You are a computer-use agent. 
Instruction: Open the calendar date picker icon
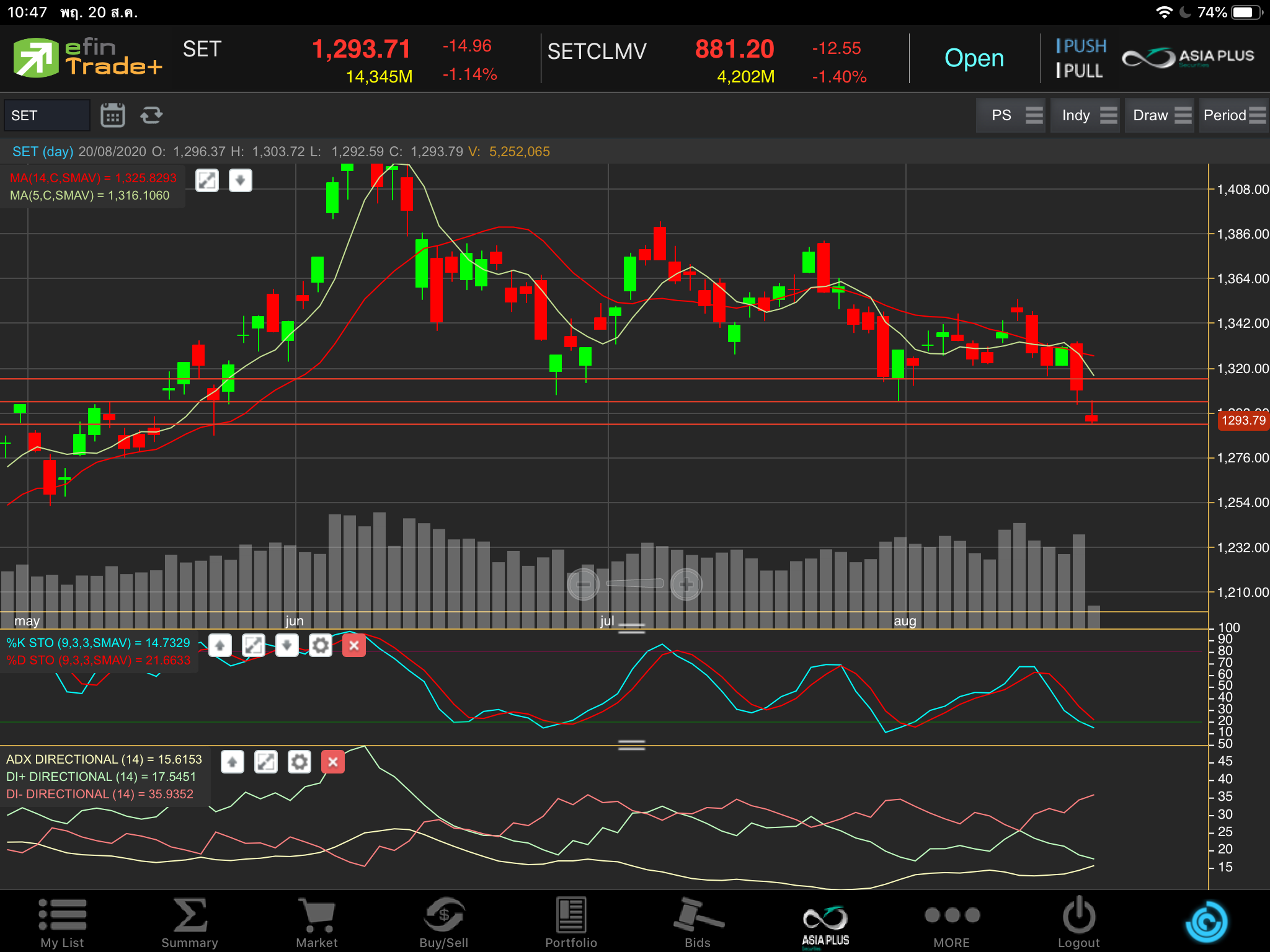(x=112, y=115)
